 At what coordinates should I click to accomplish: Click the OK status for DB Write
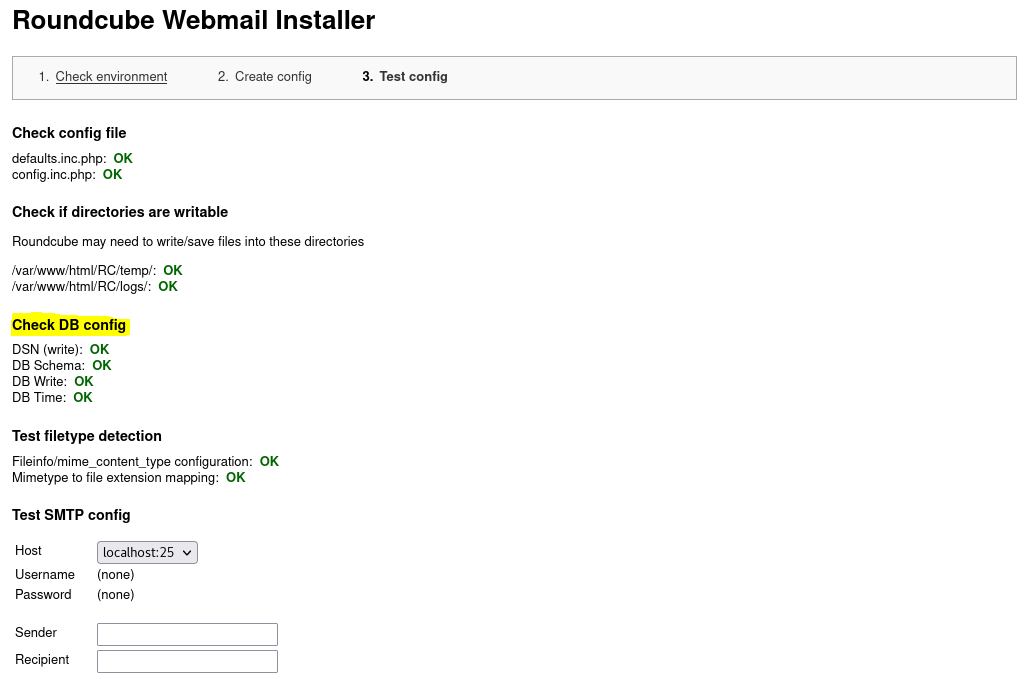(83, 382)
